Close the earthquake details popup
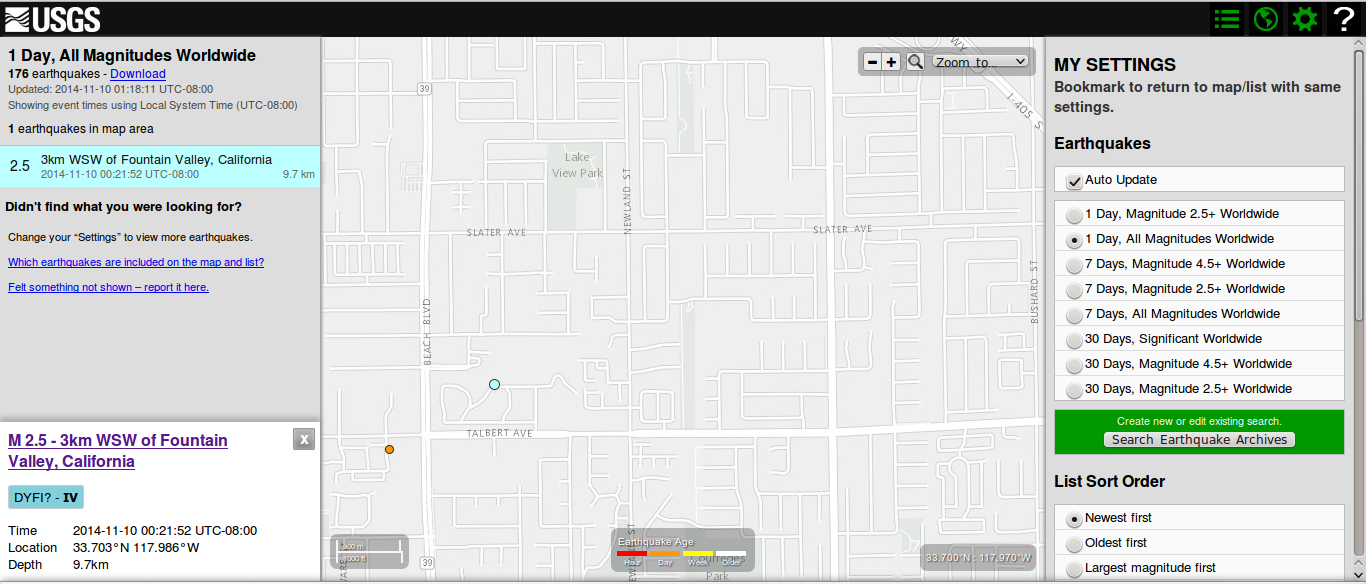This screenshot has width=1366, height=584. (304, 439)
